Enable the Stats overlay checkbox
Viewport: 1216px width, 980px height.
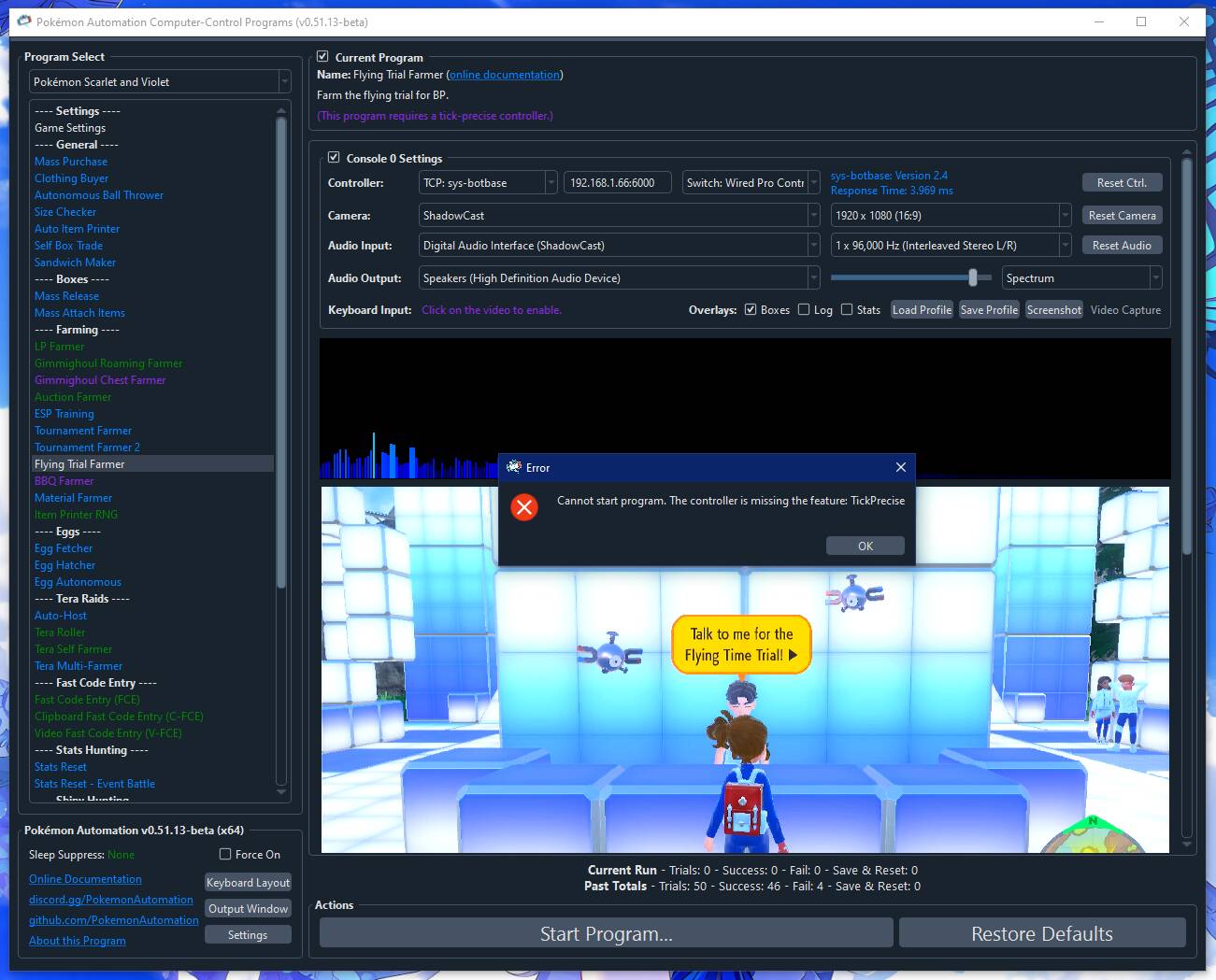[x=847, y=310]
